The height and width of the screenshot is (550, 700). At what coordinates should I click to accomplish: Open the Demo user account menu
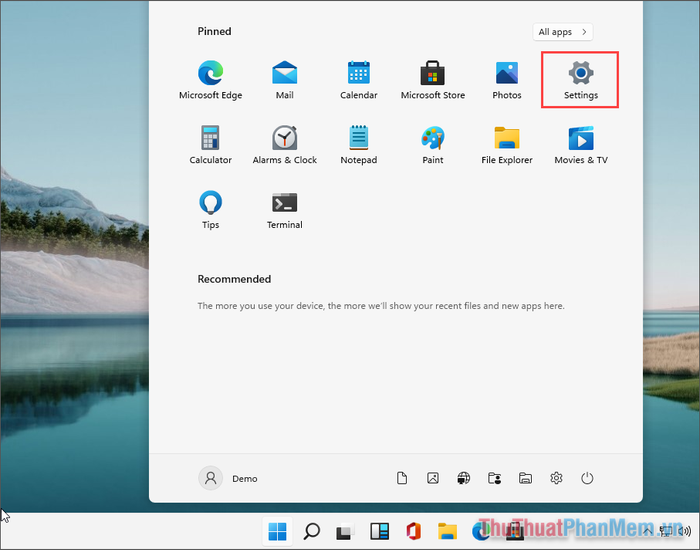(228, 479)
